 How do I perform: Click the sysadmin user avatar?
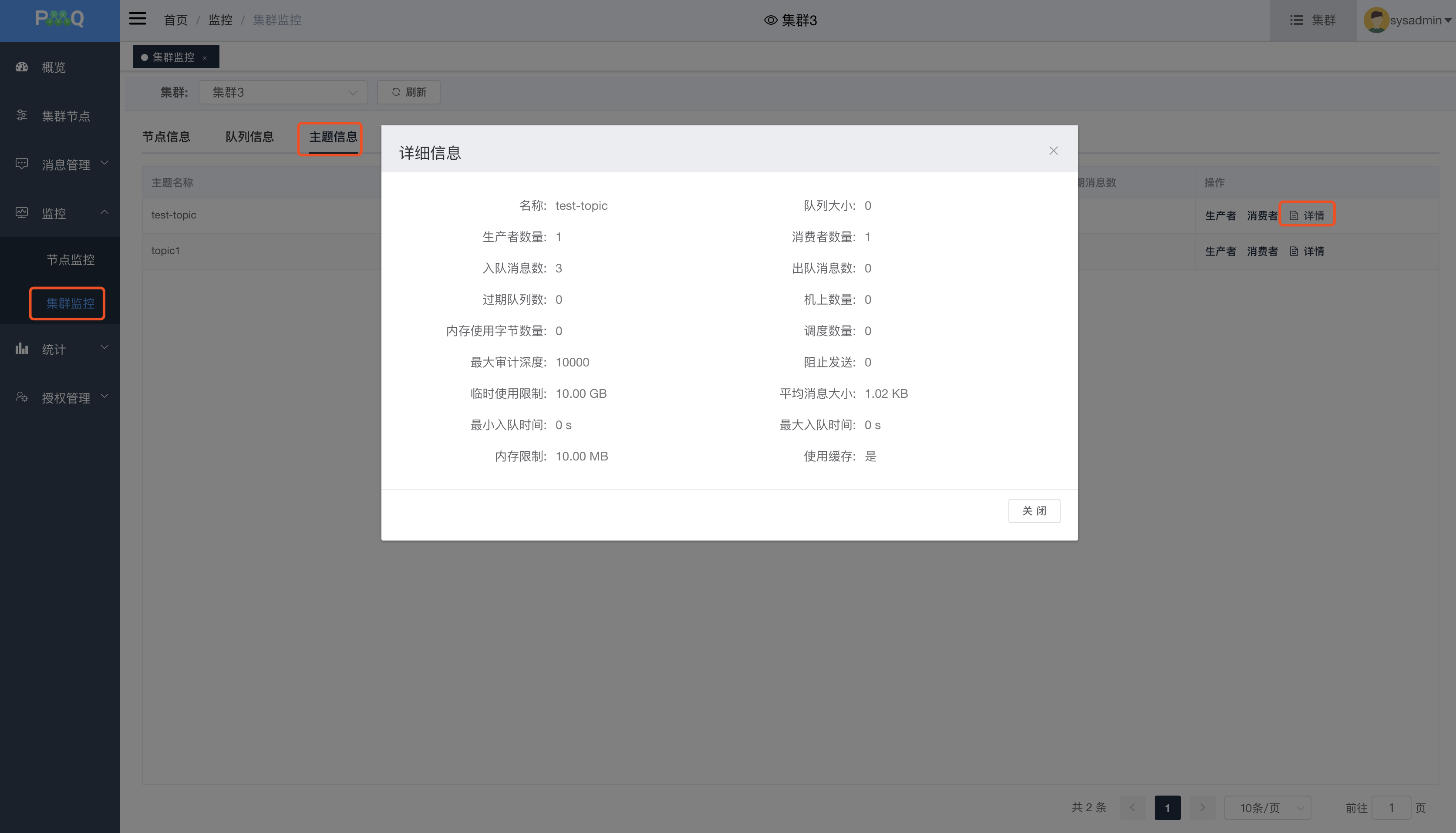(x=1376, y=20)
